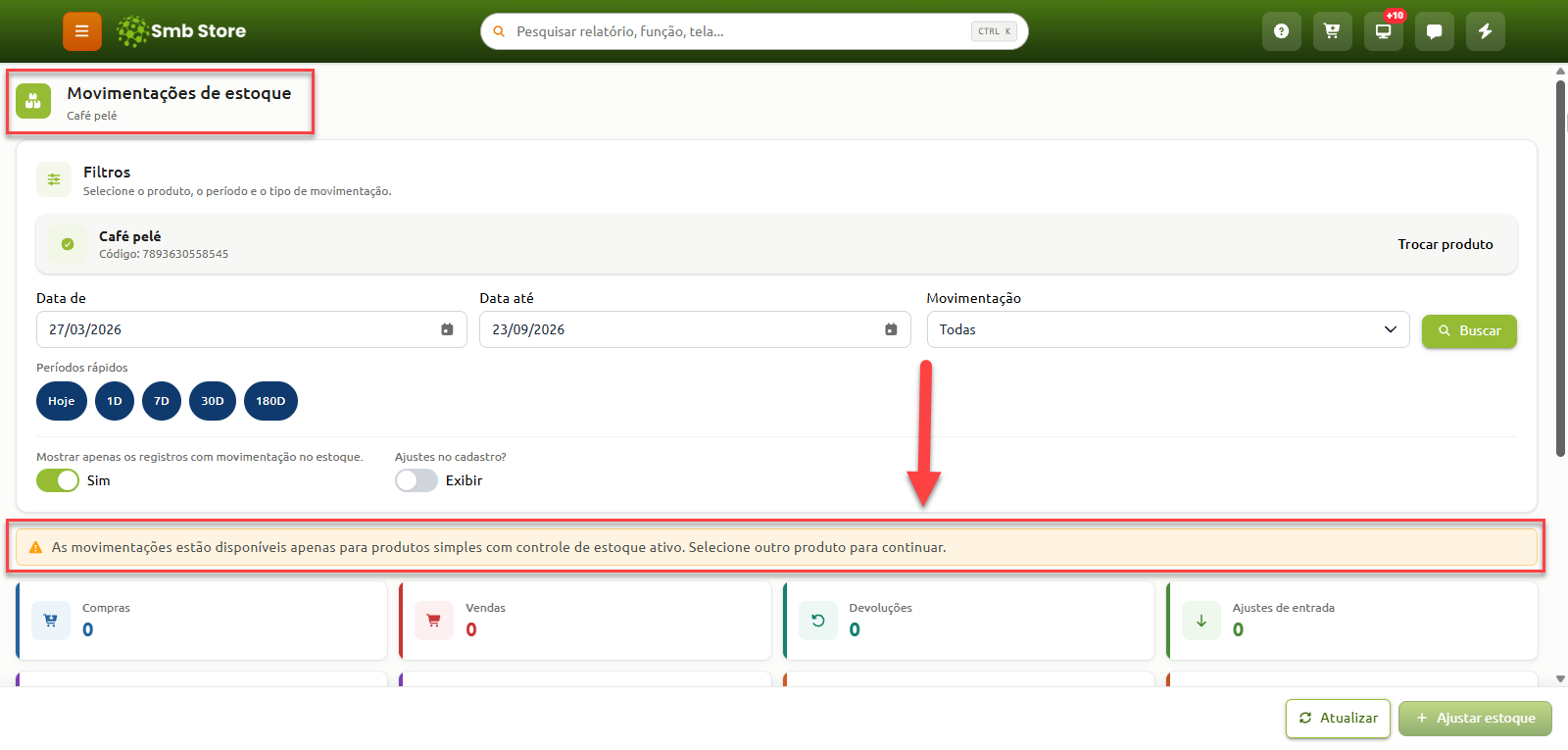
Task: Select the Hoje quick period
Action: click(x=62, y=401)
